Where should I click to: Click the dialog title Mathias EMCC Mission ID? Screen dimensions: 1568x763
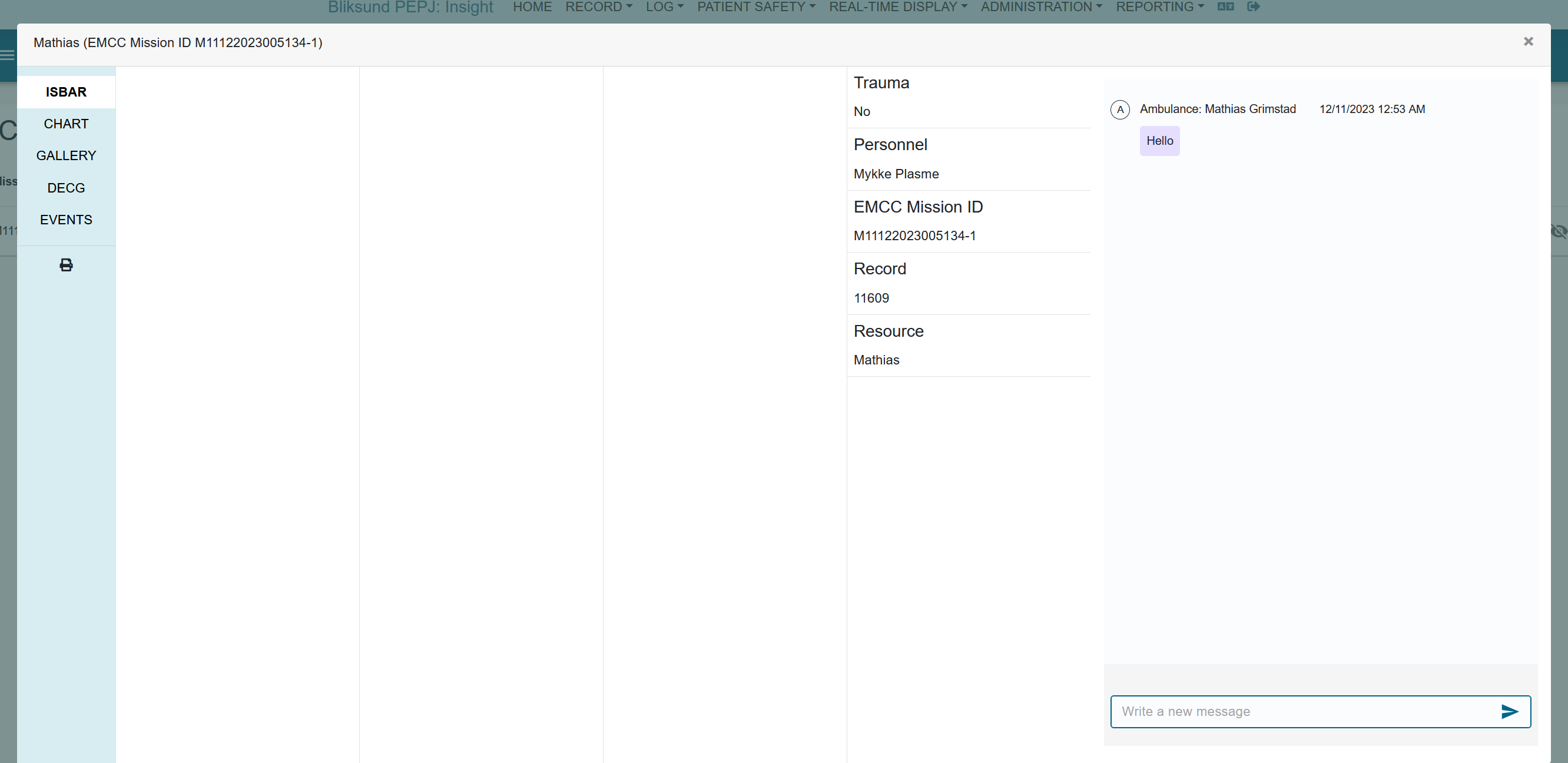click(x=178, y=42)
